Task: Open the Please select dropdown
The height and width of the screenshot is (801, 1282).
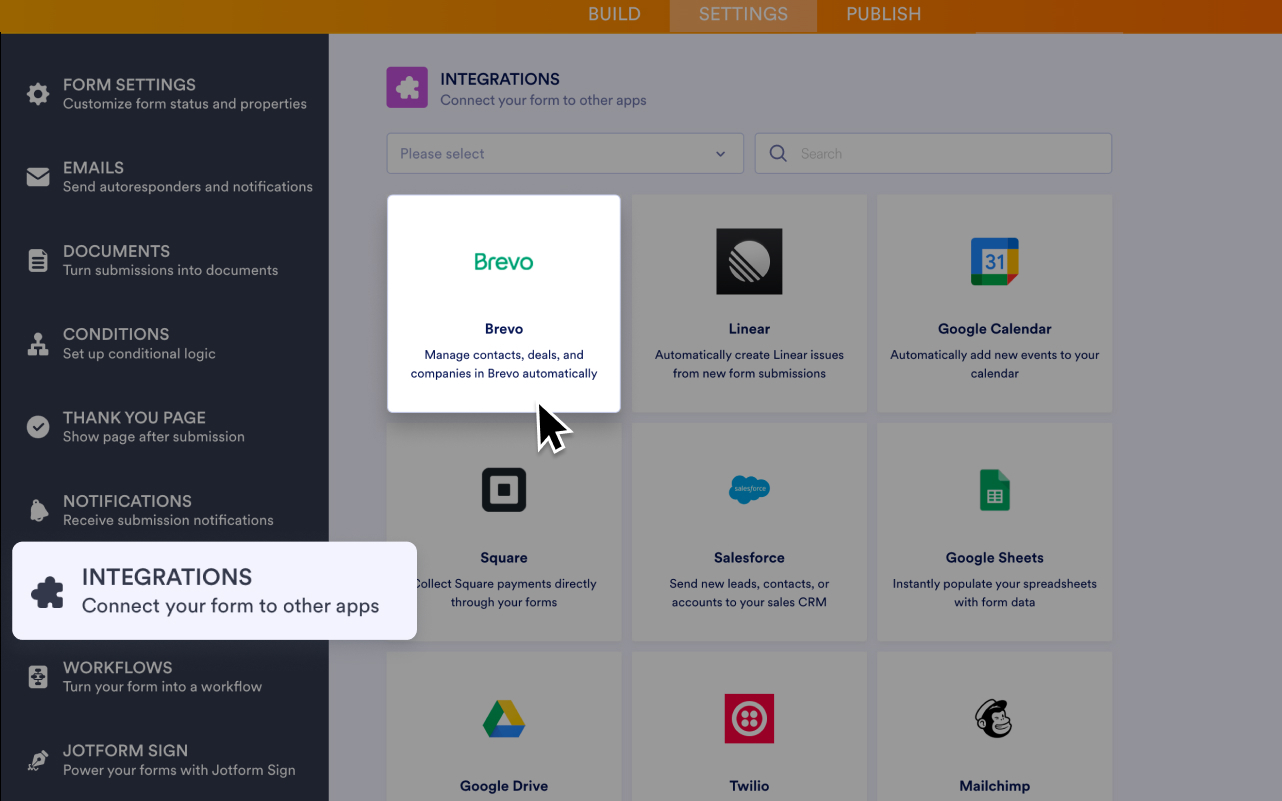Action: (x=565, y=153)
